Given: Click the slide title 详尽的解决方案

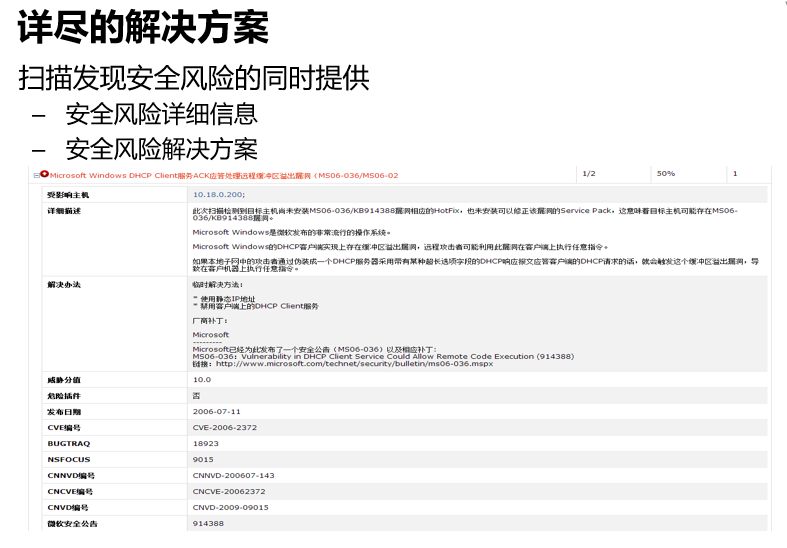Looking at the screenshot, I should coord(144,26).
